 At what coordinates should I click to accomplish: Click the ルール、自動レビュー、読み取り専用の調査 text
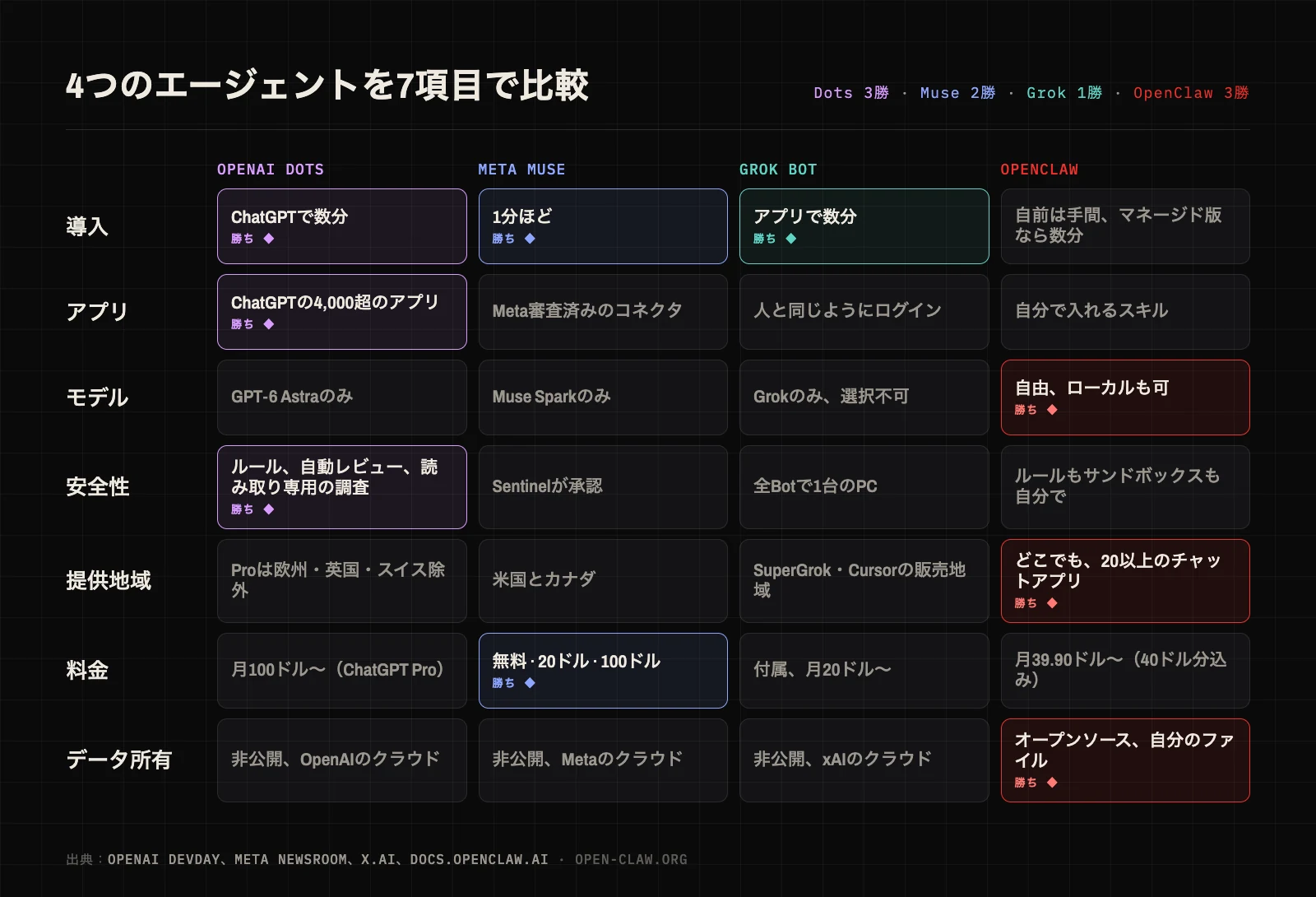[334, 477]
